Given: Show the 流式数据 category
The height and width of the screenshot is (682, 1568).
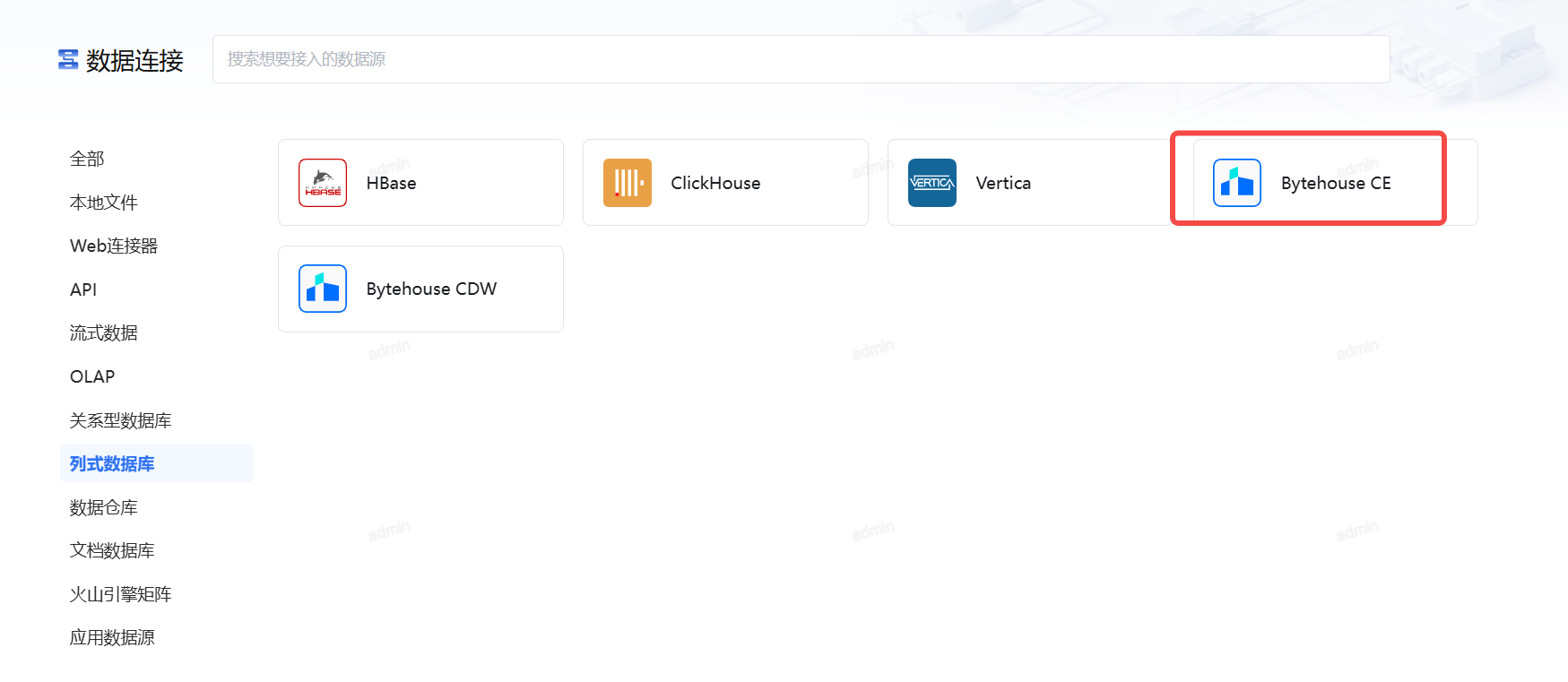Looking at the screenshot, I should pos(104,332).
